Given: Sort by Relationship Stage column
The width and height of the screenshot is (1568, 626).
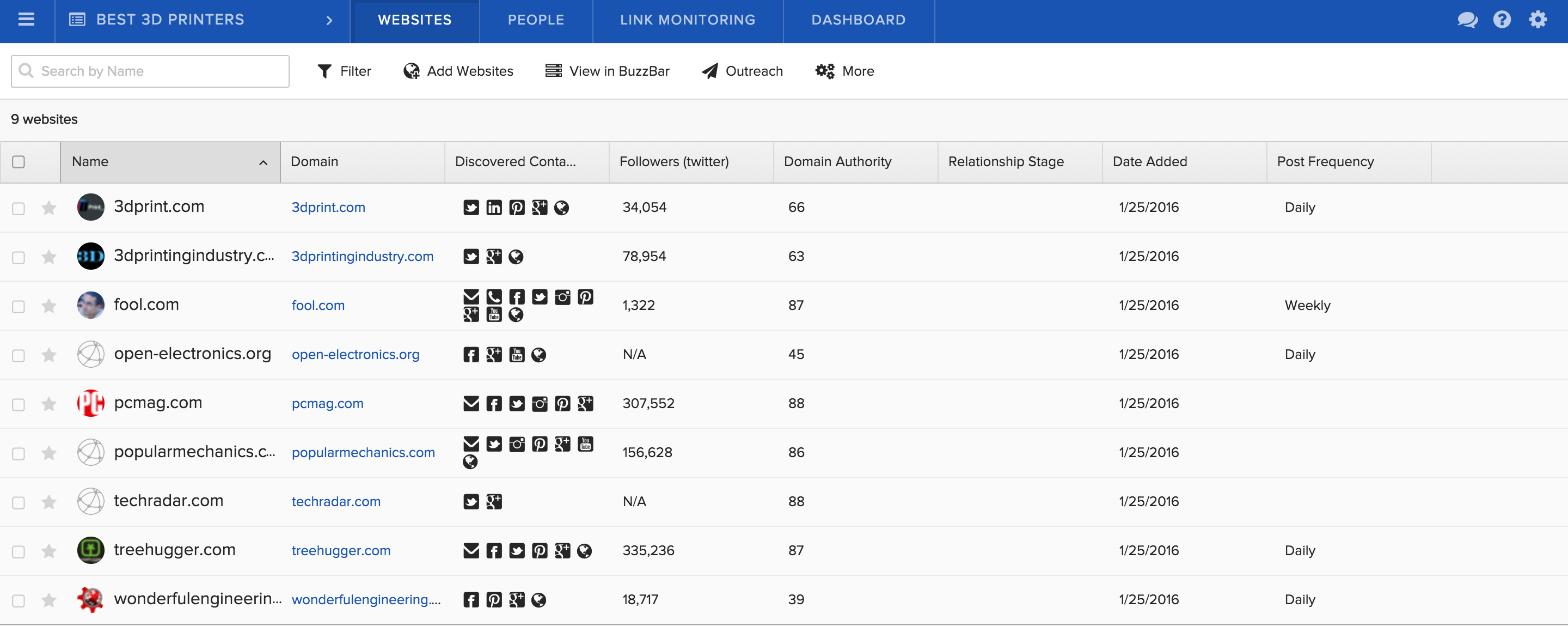Looking at the screenshot, I should pos(1020,162).
